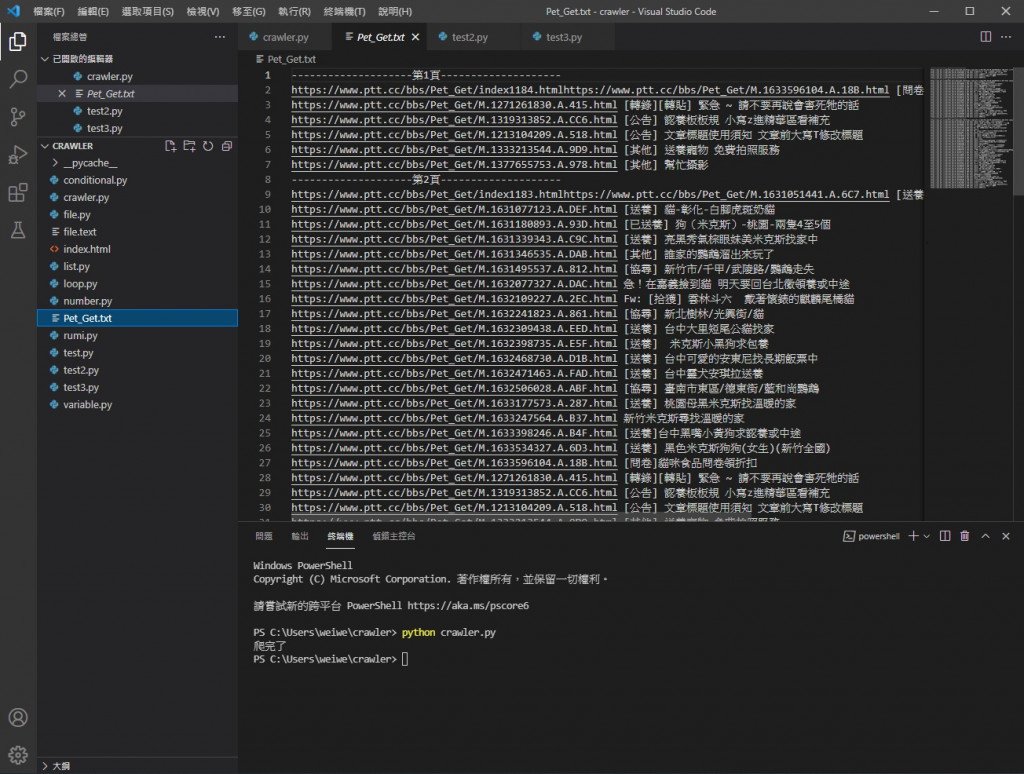This screenshot has width=1024, height=774.
Task: Click the editor minimap preview
Action: 970,127
